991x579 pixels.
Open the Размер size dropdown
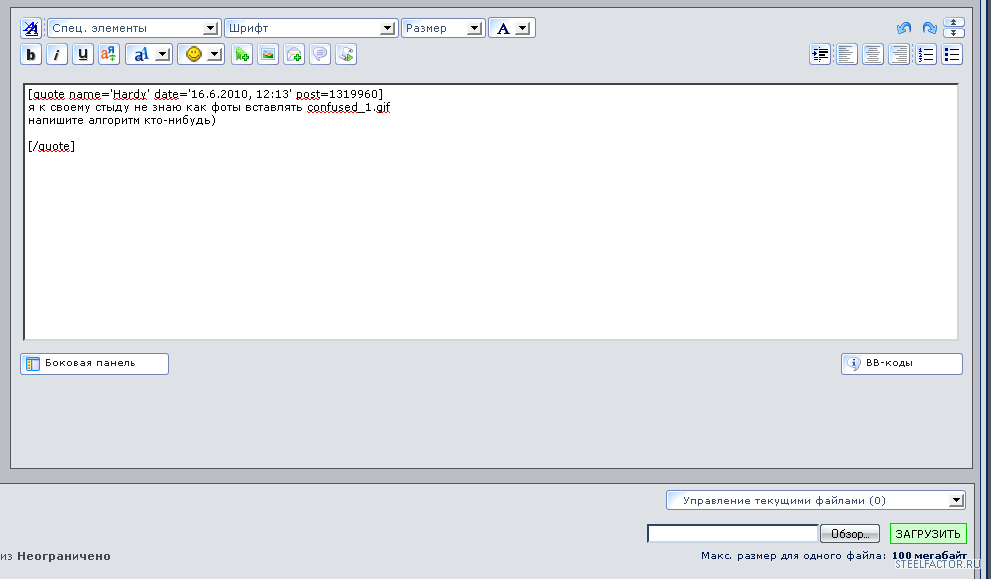(x=443, y=28)
